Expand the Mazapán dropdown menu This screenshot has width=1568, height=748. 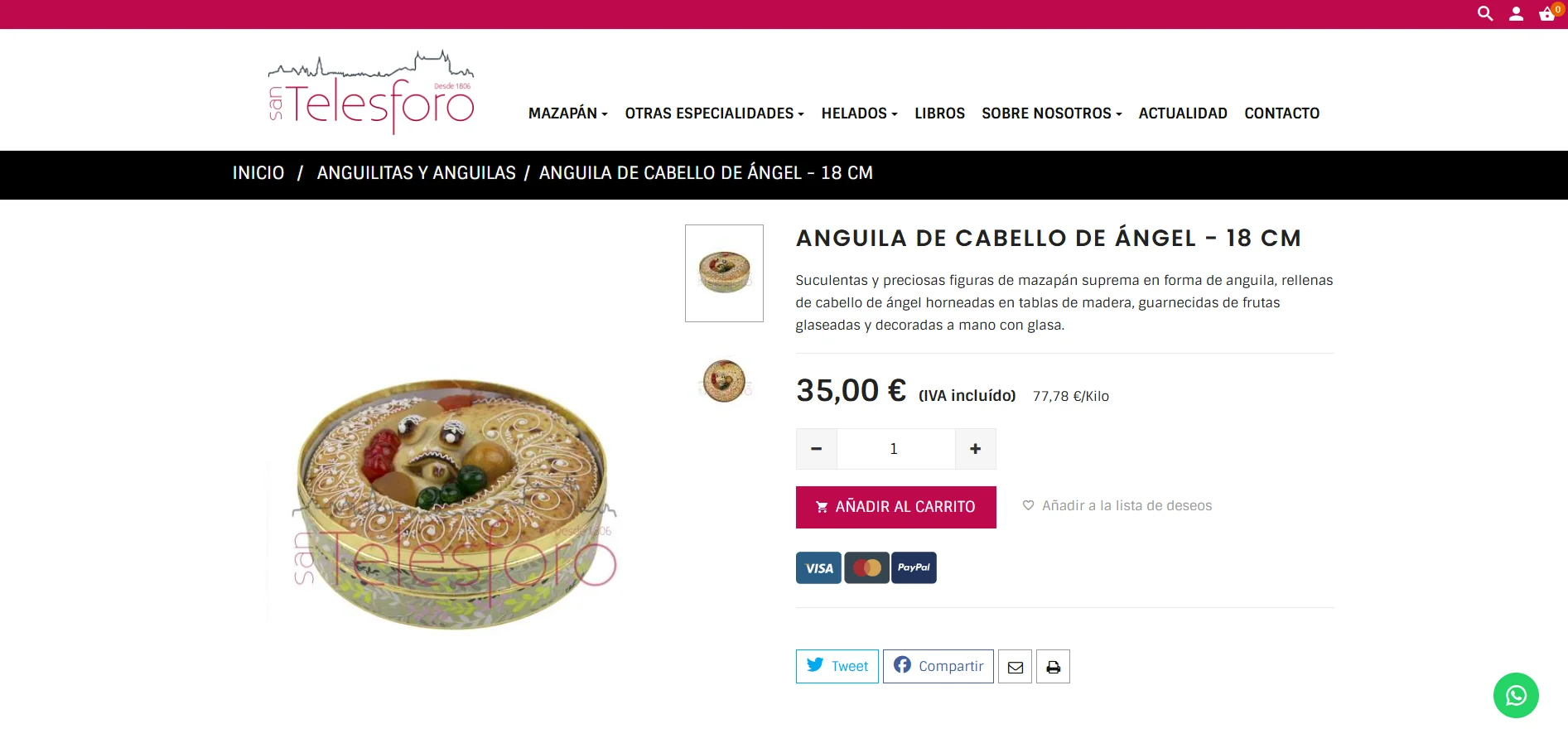(568, 113)
